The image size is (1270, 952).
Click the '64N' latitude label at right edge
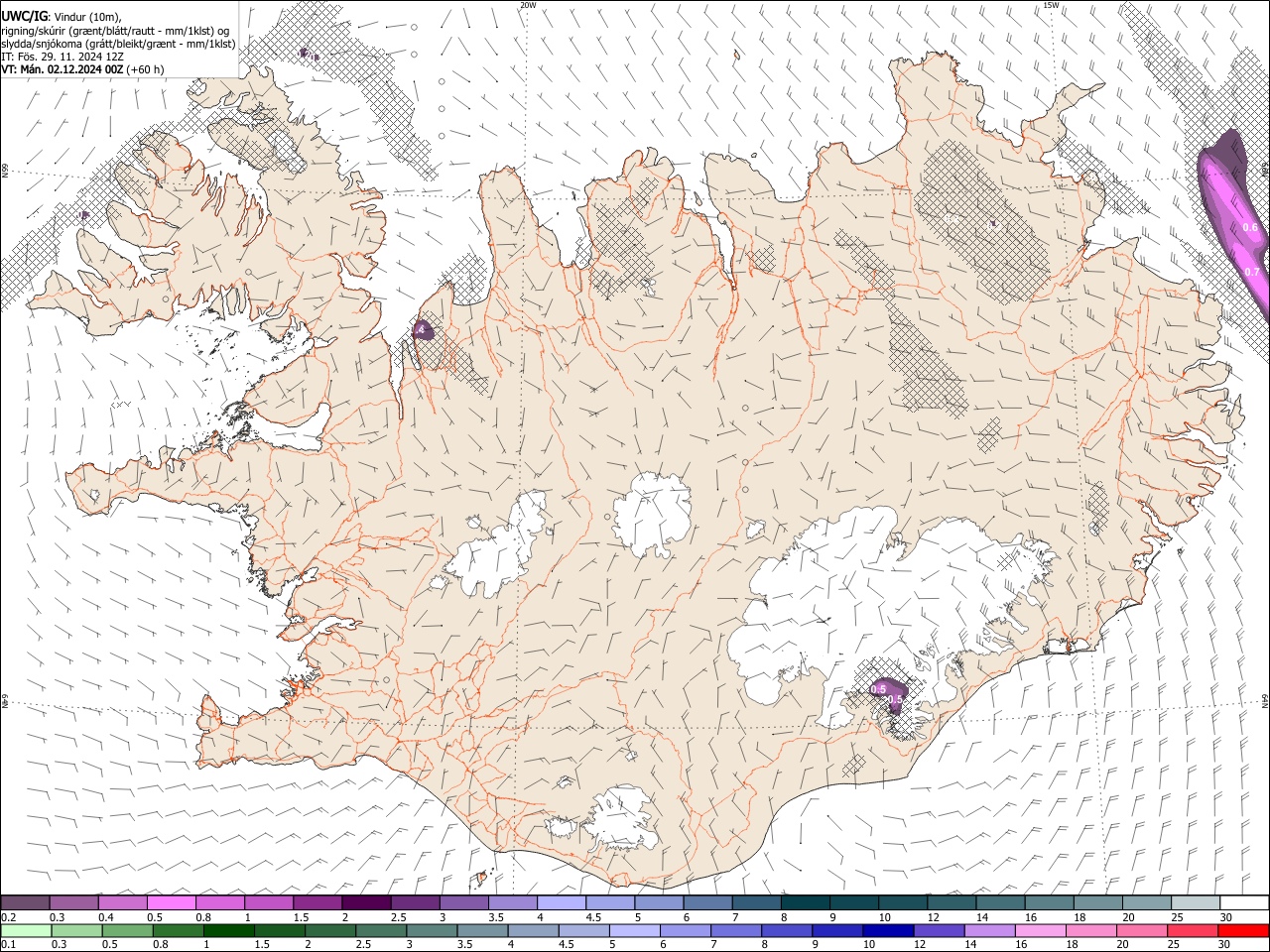pyautogui.click(x=1265, y=700)
